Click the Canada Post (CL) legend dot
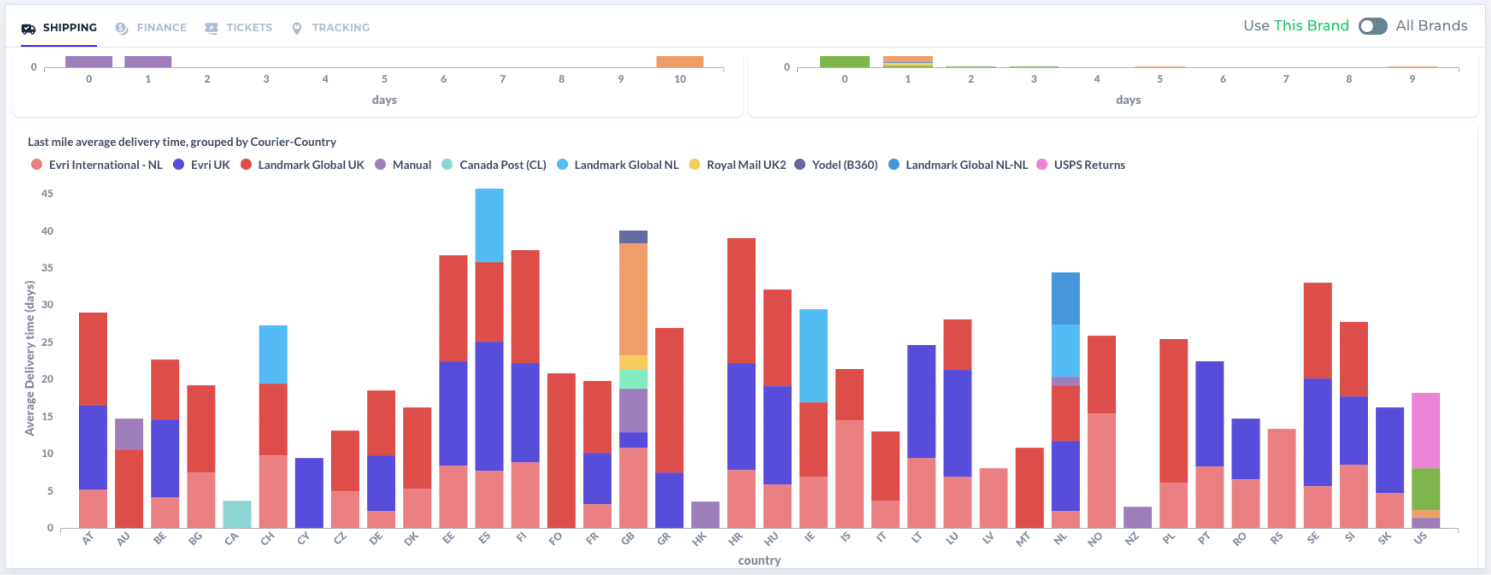The image size is (1491, 575). click(x=447, y=165)
